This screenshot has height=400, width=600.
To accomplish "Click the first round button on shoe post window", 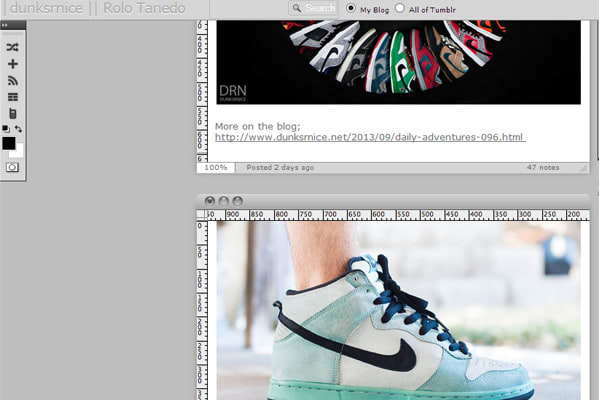I will [x=210, y=201].
